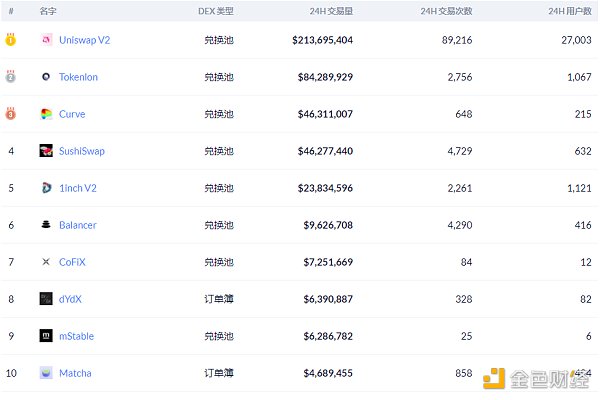Sort by 24H 交易量 column header

(331, 10)
